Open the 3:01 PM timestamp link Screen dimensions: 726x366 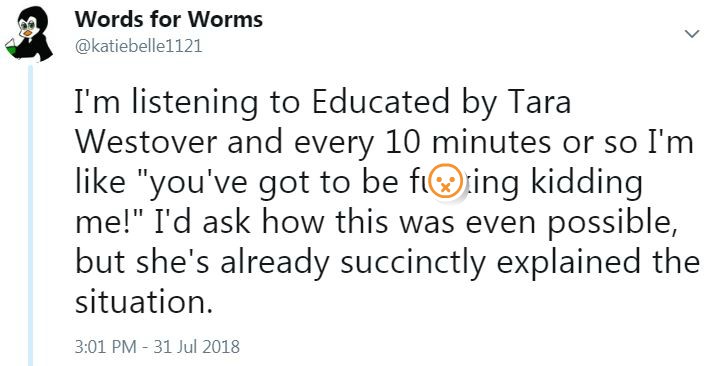click(x=106, y=347)
